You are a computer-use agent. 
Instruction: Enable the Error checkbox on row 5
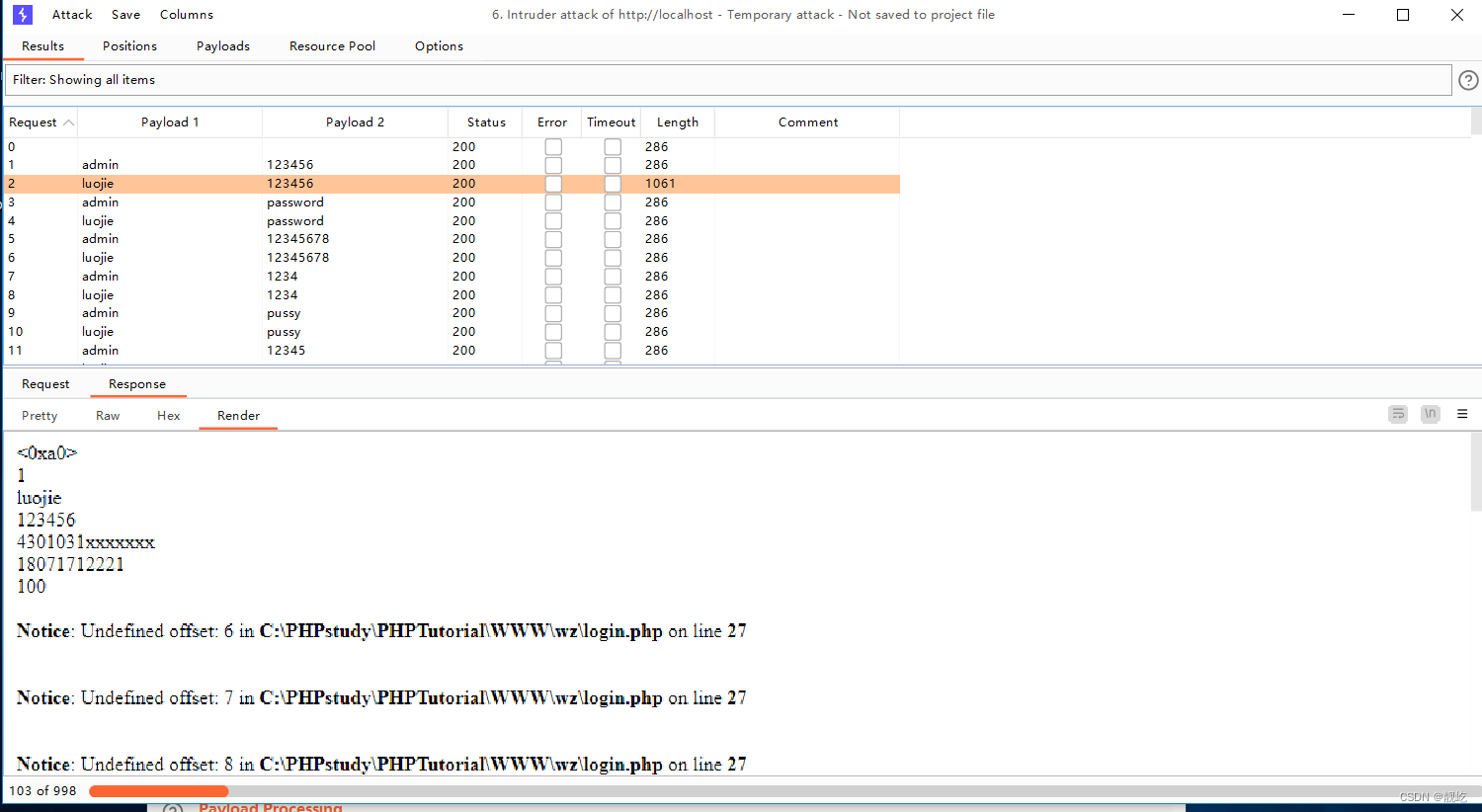pos(552,238)
